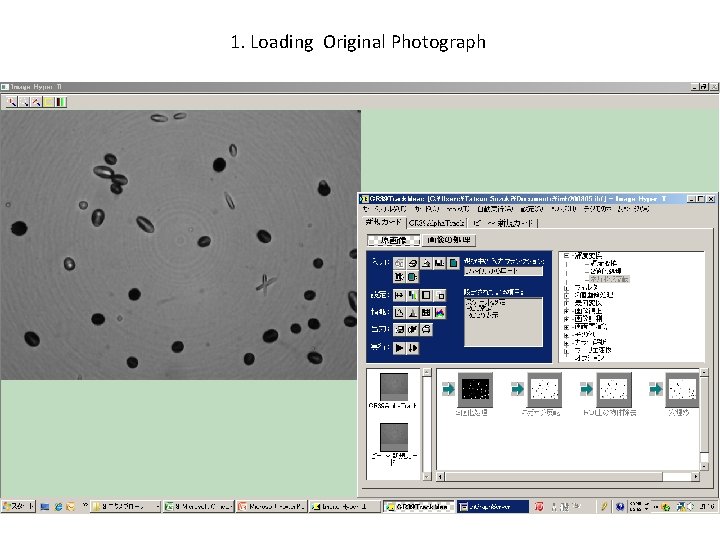Image resolution: width=720 pixels, height=540 pixels.
Task: Click the list box with three entries in the blue panel
Action: point(503,322)
